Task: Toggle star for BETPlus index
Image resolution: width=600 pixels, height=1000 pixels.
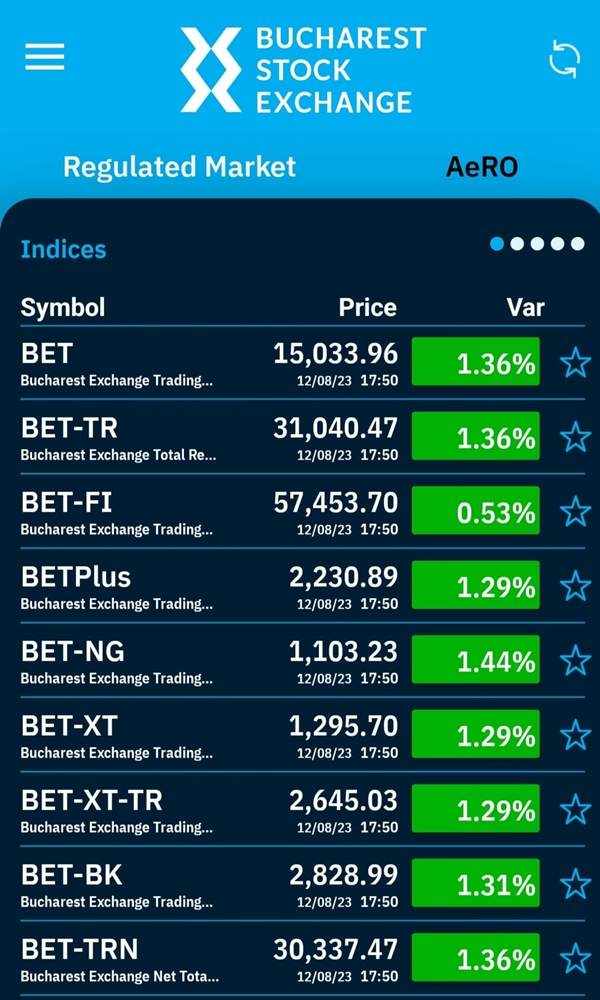Action: click(x=575, y=586)
